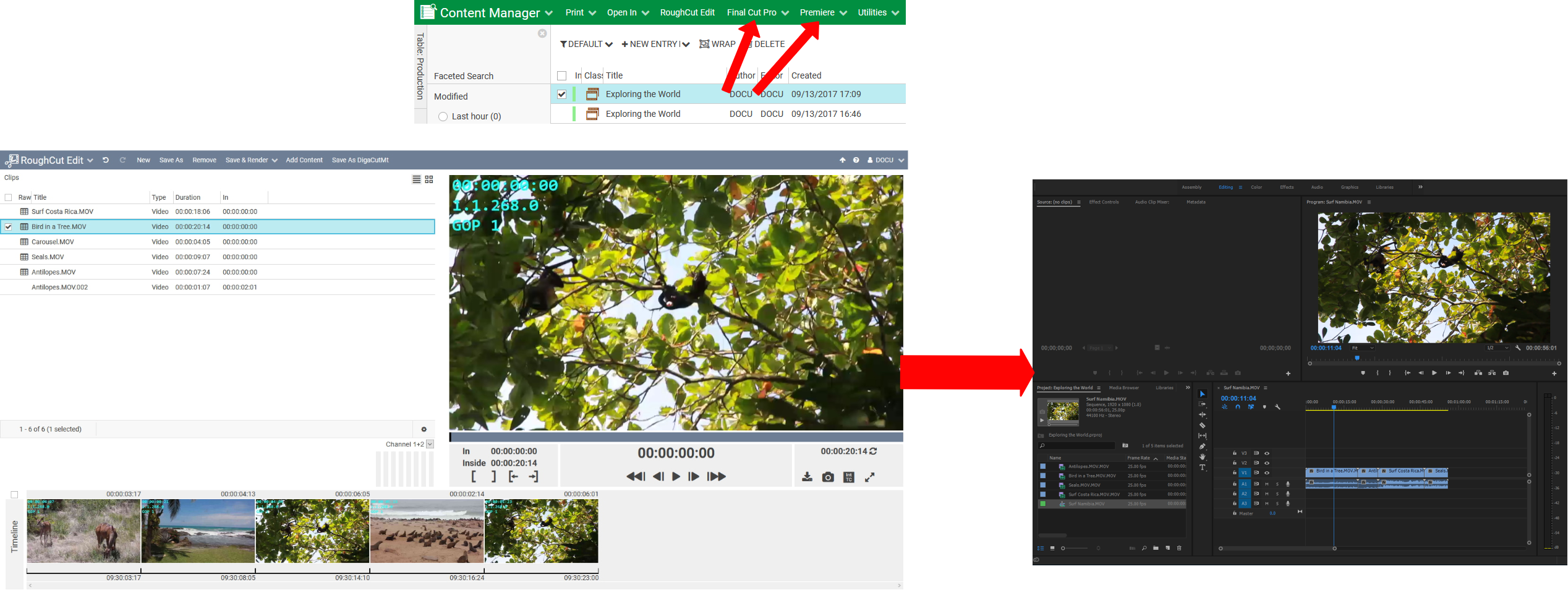Switch to the Effect Controls tab

pyautogui.click(x=1104, y=202)
